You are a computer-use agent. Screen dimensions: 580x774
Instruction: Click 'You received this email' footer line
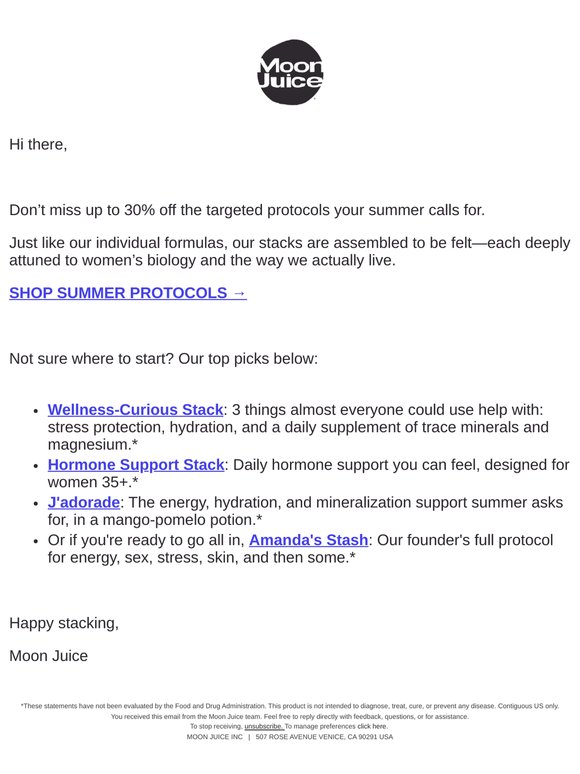(x=290, y=716)
